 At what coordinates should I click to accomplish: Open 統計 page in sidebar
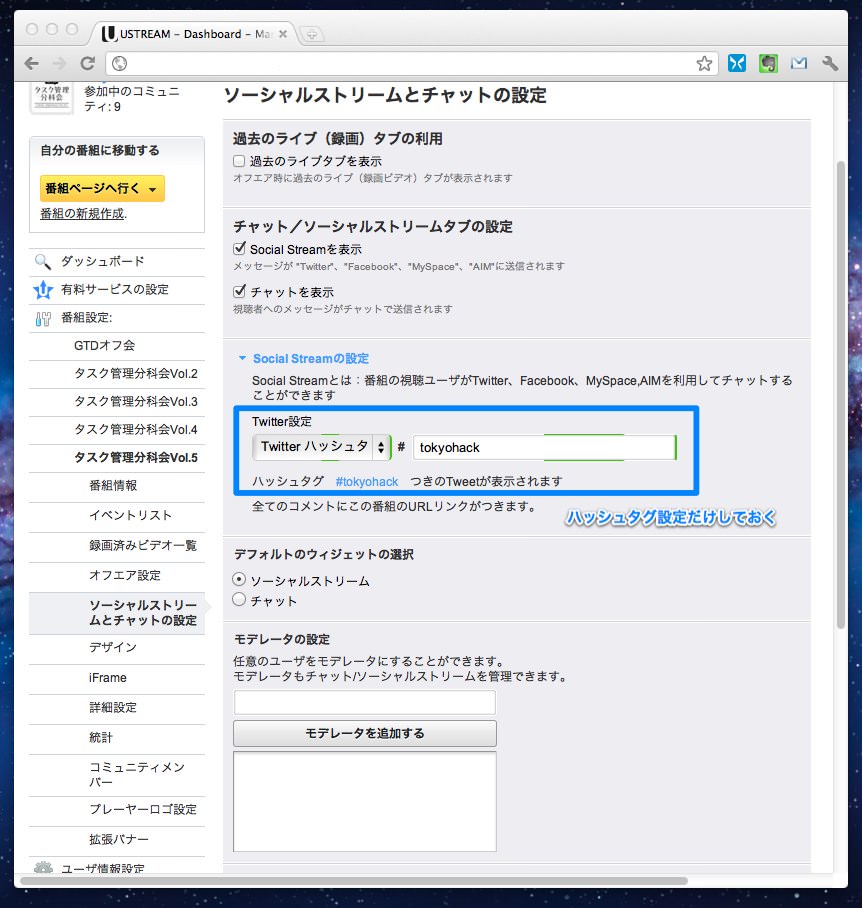(101, 738)
